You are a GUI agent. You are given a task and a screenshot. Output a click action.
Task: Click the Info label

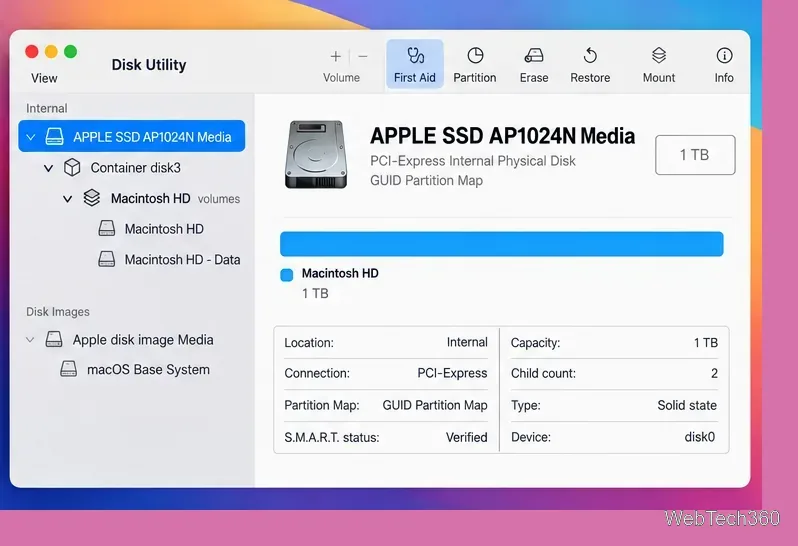[724, 78]
